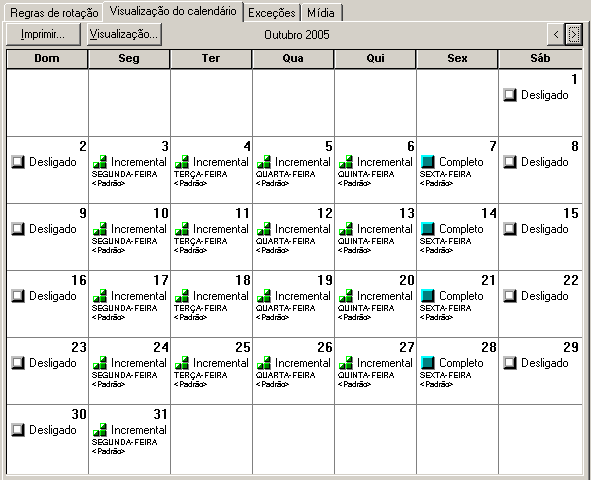Open the Mídia tab
This screenshot has height=480, width=591.
pos(321,13)
